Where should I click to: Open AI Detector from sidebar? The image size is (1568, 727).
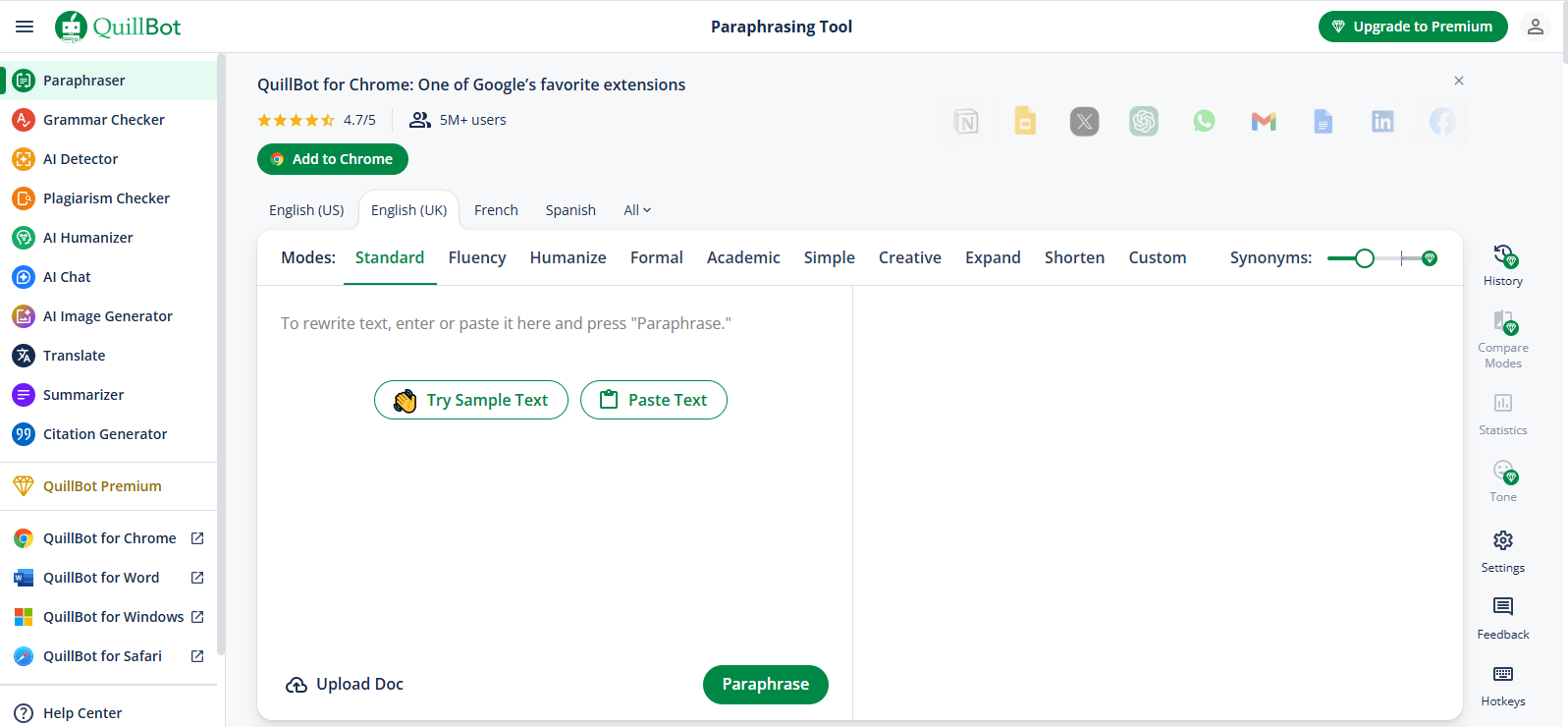coord(108,159)
